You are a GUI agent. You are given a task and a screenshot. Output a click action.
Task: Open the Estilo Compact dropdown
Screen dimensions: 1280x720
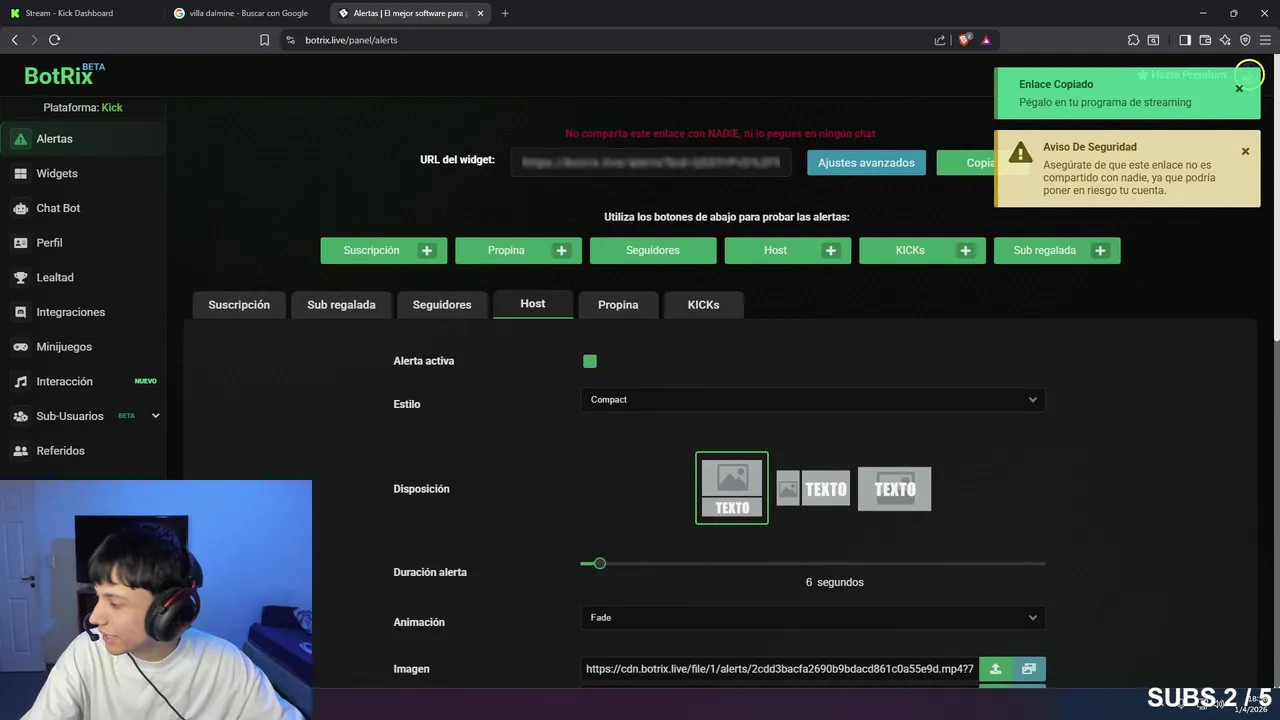pos(813,400)
